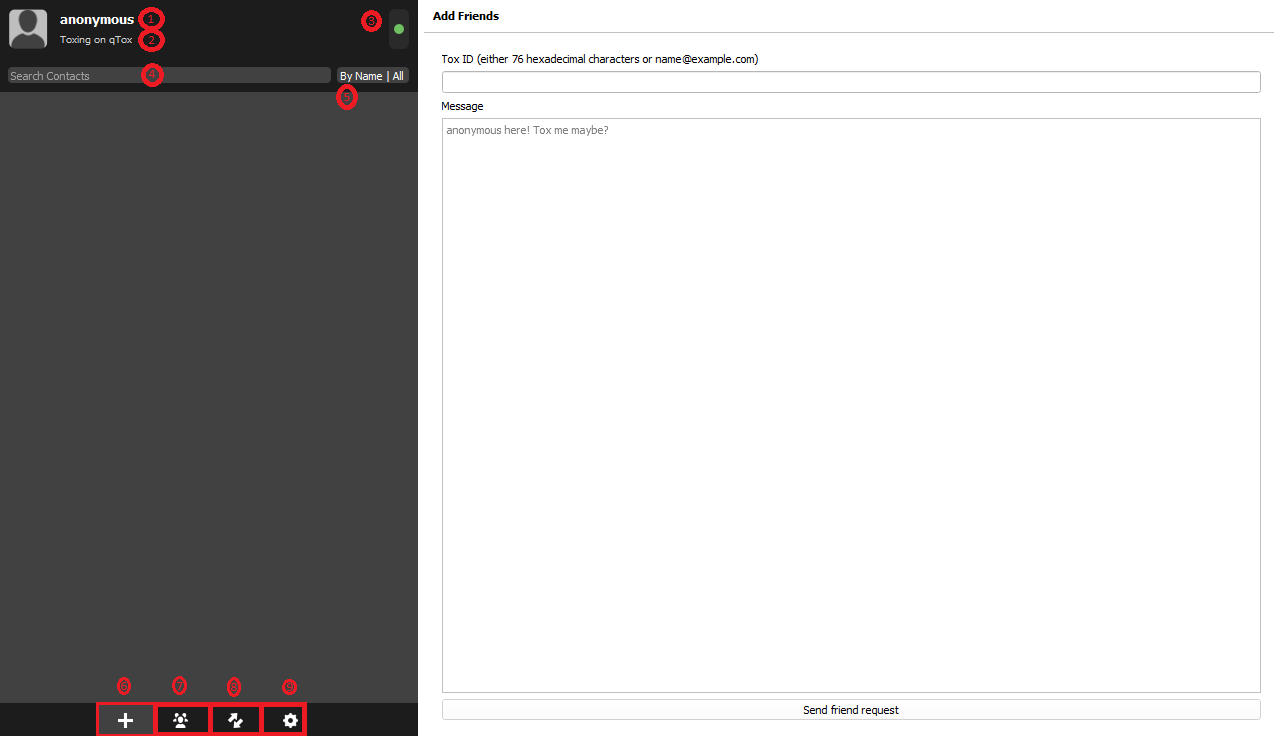1274x736 pixels.
Task: Click inside the Message text area
Action: [850, 400]
